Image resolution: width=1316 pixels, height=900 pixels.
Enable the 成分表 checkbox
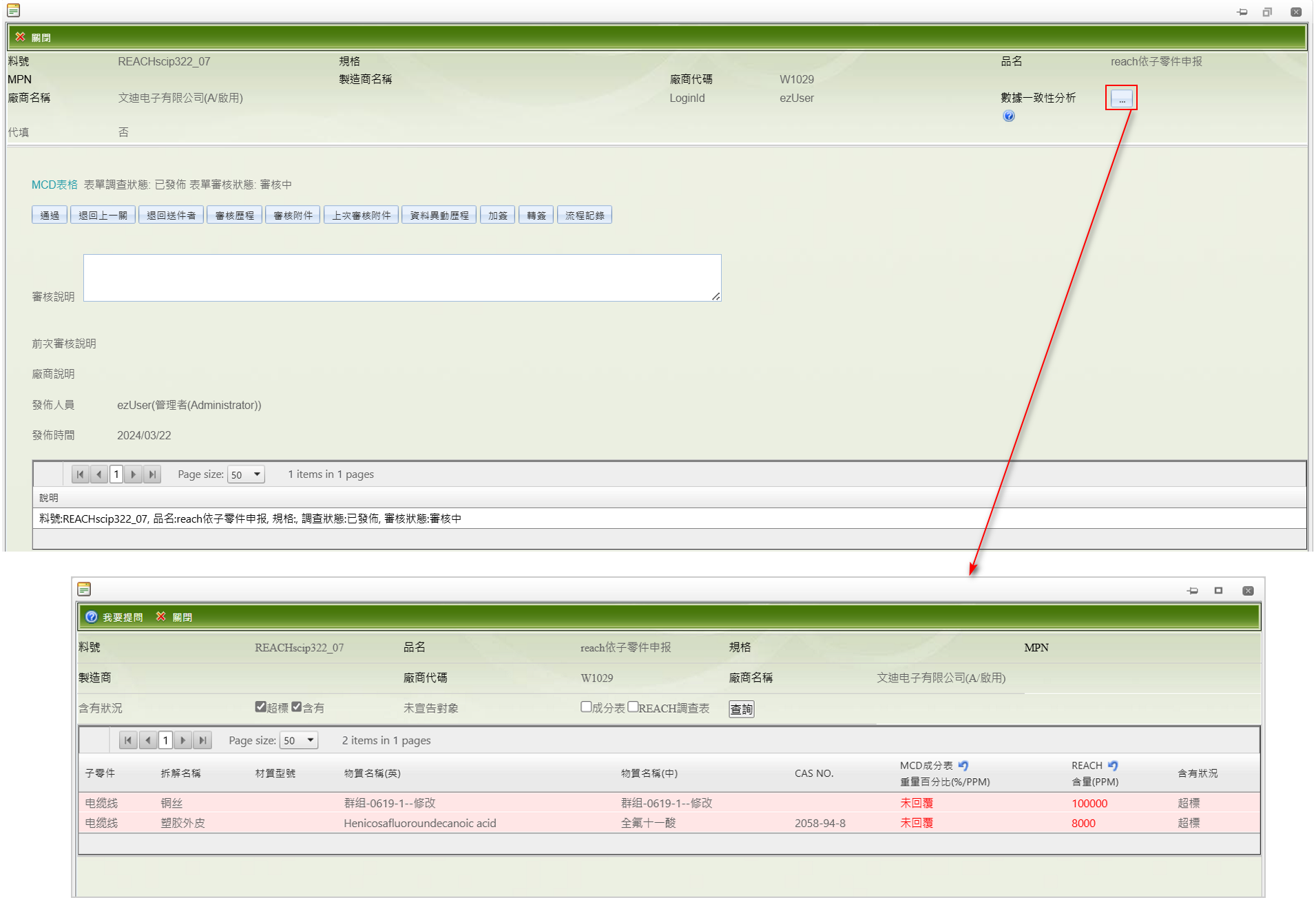point(586,707)
